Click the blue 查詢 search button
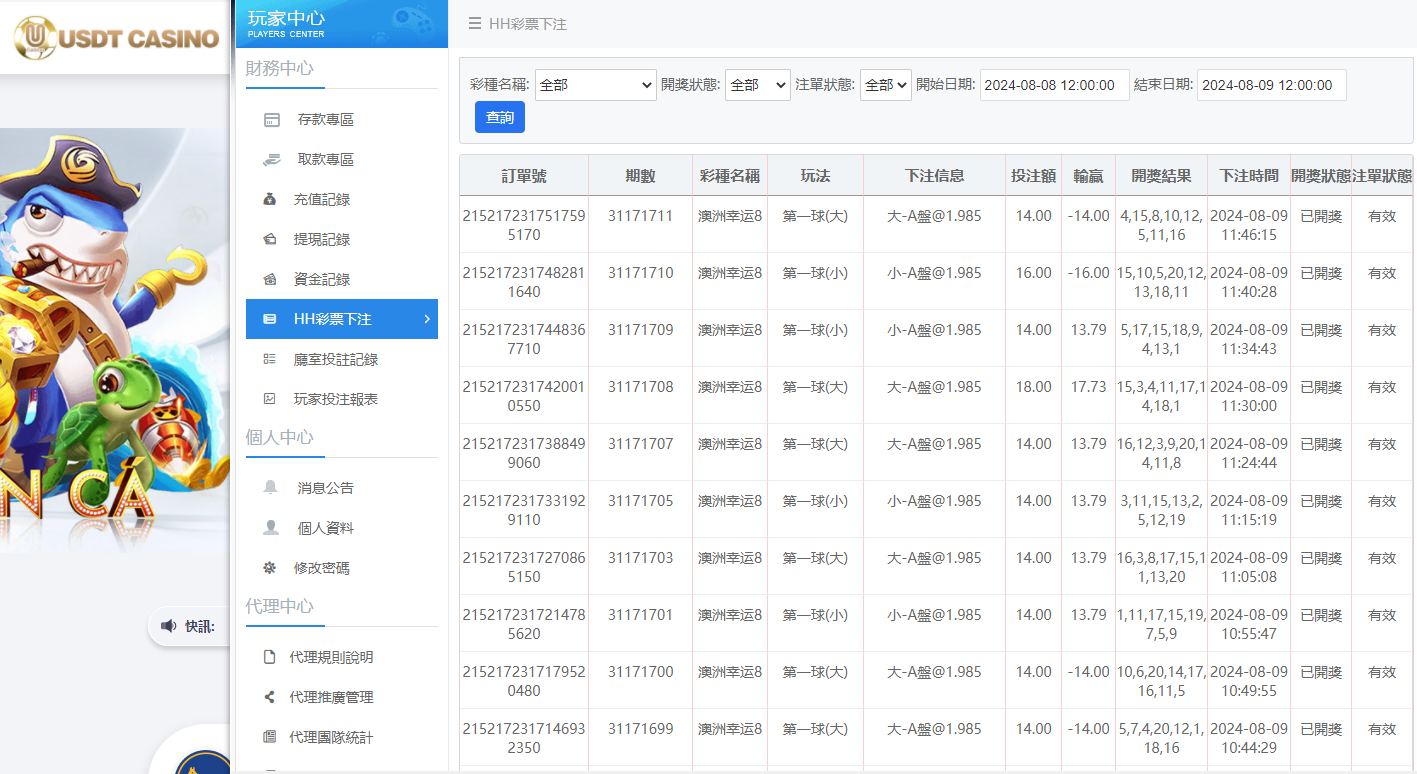The height and width of the screenshot is (774, 1417). 498,117
